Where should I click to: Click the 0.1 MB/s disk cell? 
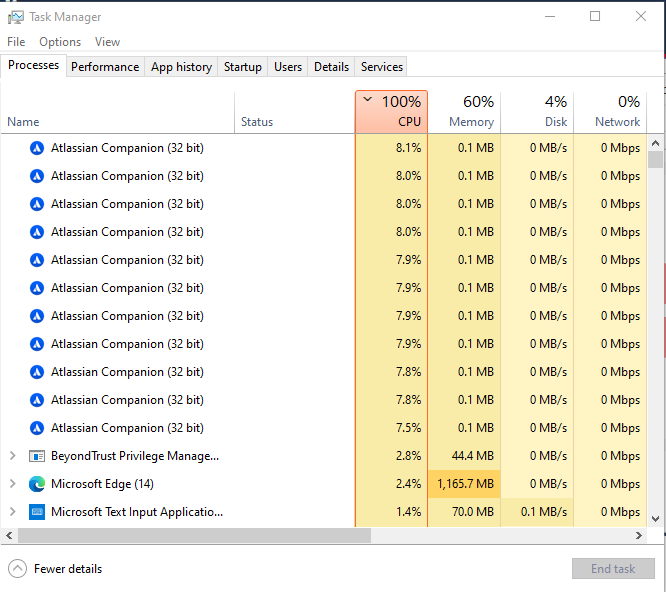[x=537, y=512]
